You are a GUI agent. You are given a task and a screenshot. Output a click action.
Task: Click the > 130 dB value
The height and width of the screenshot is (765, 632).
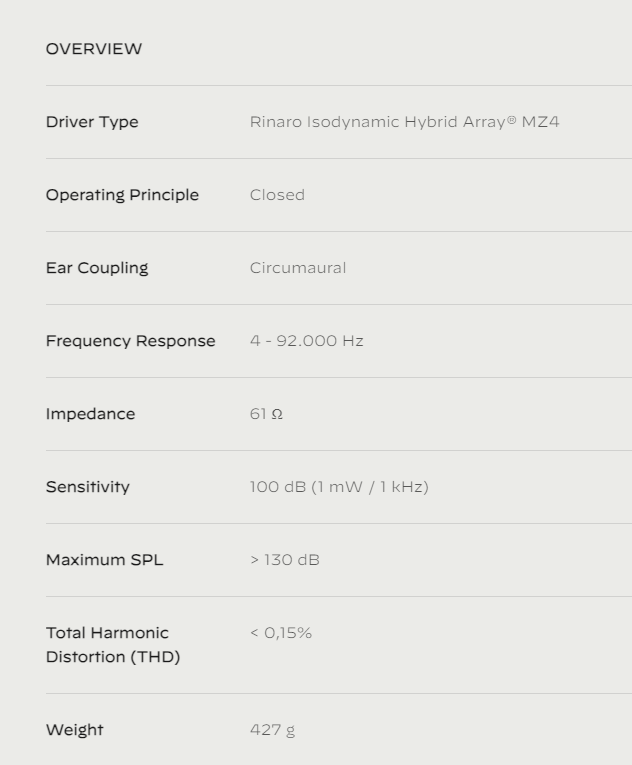[285, 560]
